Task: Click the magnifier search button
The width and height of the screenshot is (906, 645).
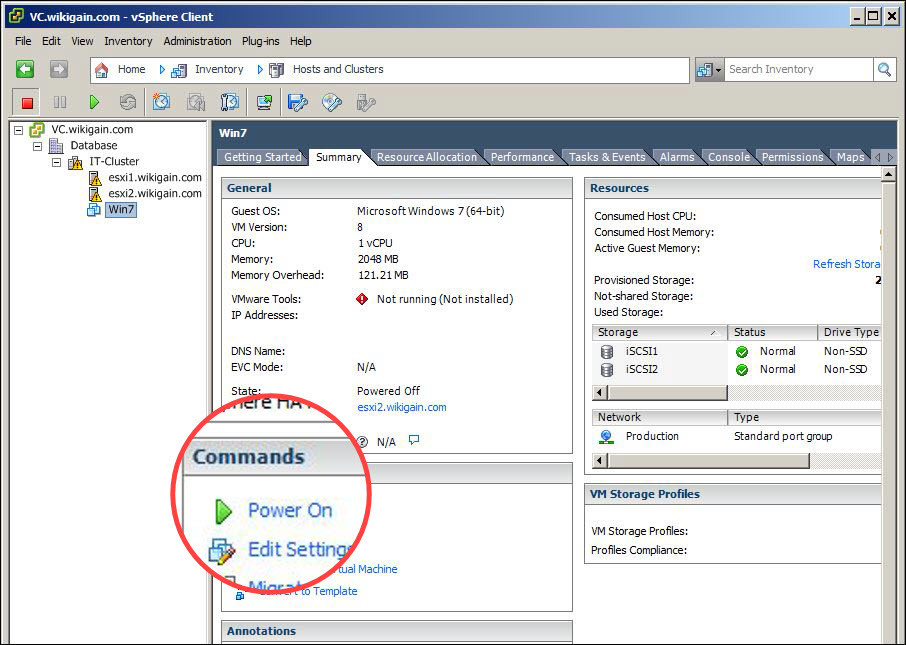Action: [x=884, y=70]
